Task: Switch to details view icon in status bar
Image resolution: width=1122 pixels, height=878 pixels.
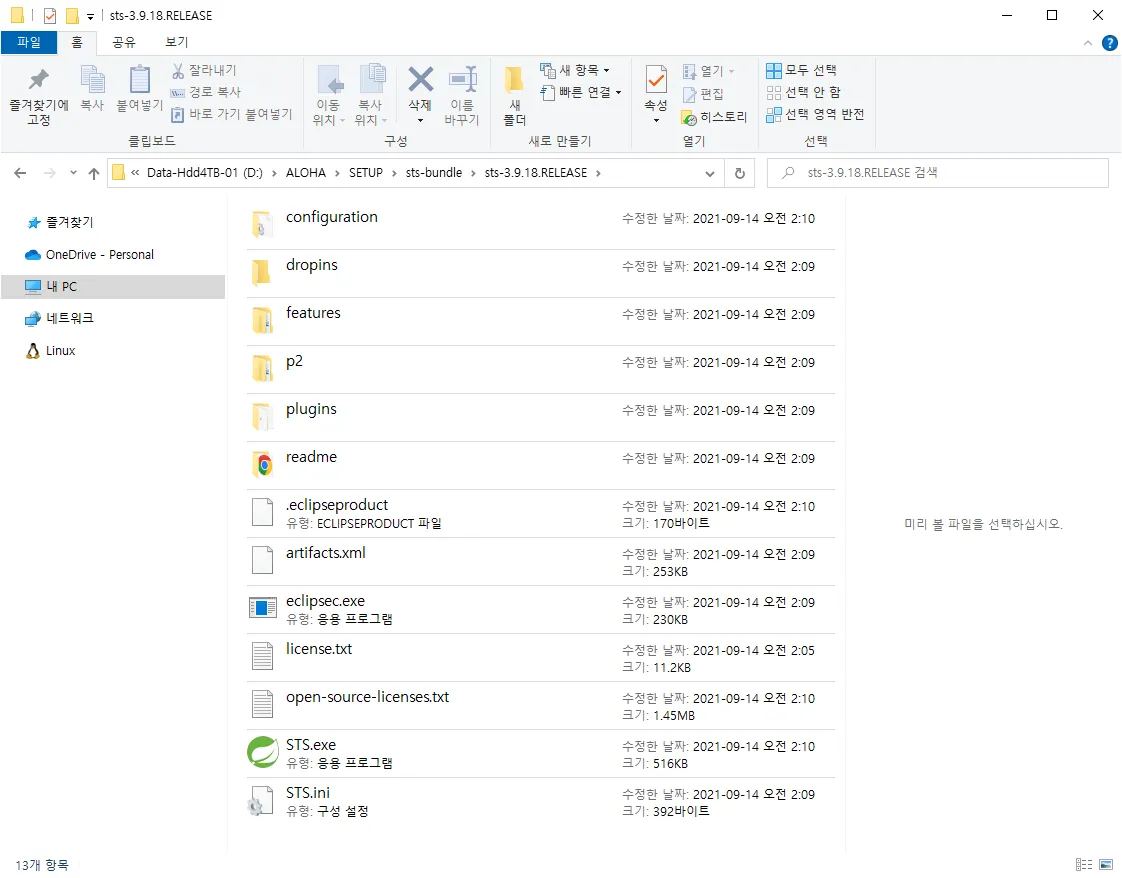Action: 1083,865
